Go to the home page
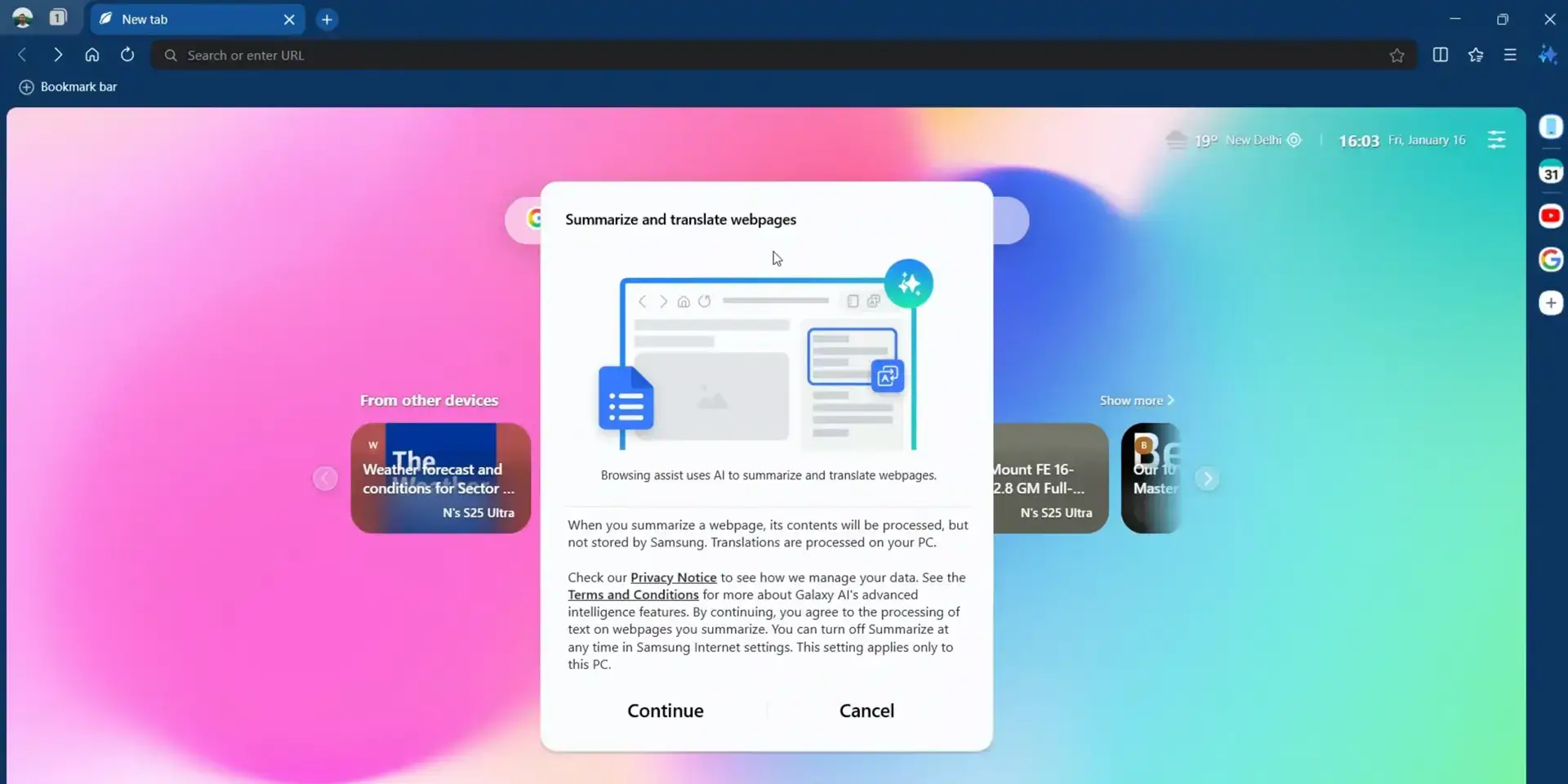The height and width of the screenshot is (784, 1568). pos(92,55)
